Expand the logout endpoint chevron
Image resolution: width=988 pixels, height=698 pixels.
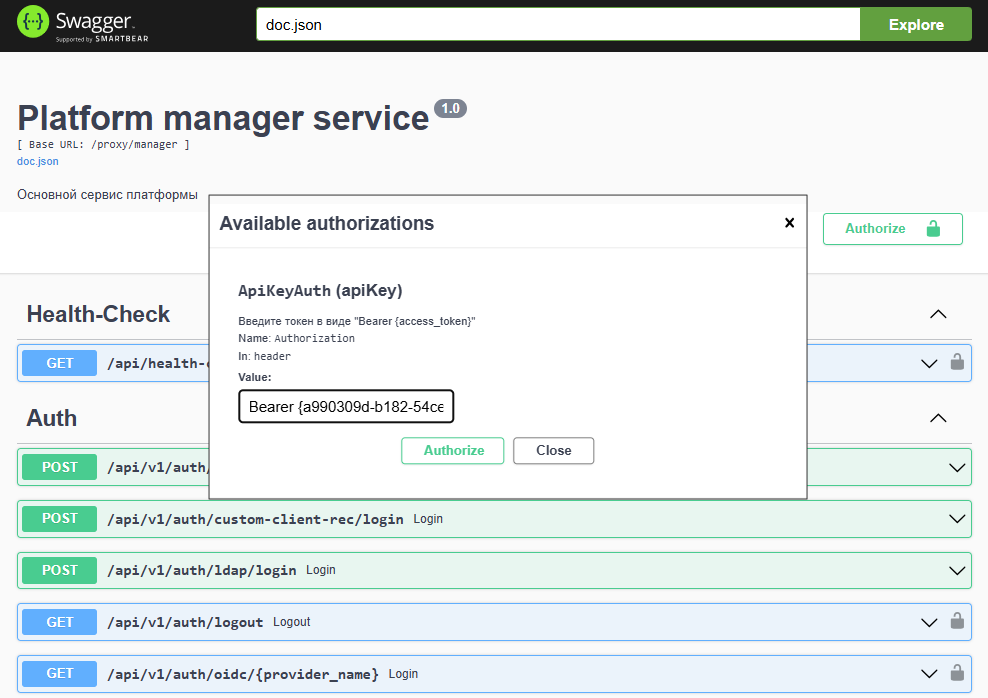pos(929,622)
